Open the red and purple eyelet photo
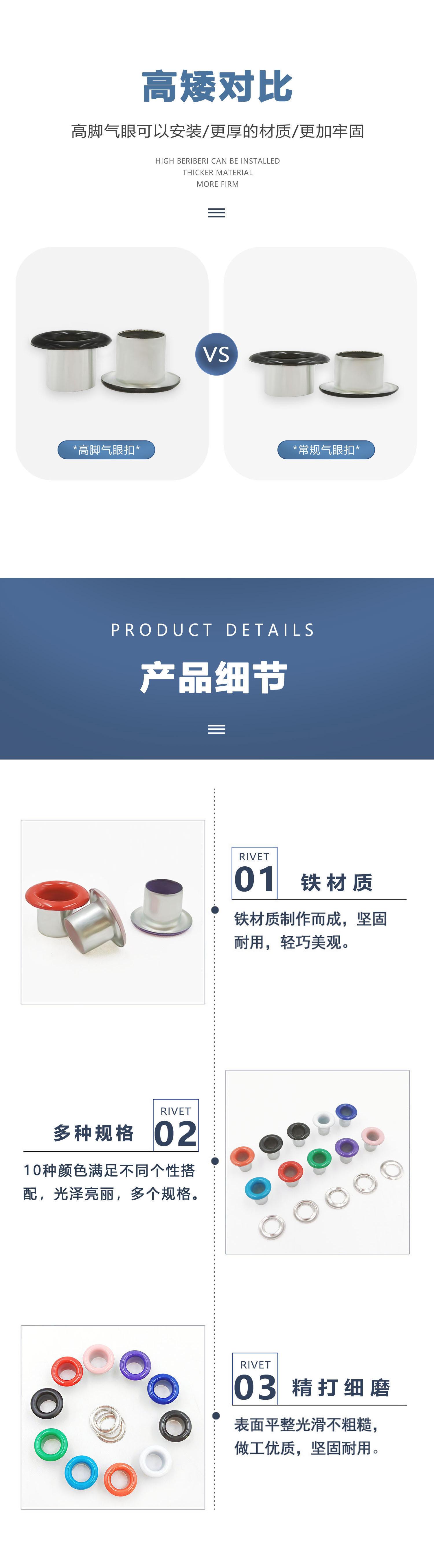Screen dimensions: 434x1568 coord(113,912)
